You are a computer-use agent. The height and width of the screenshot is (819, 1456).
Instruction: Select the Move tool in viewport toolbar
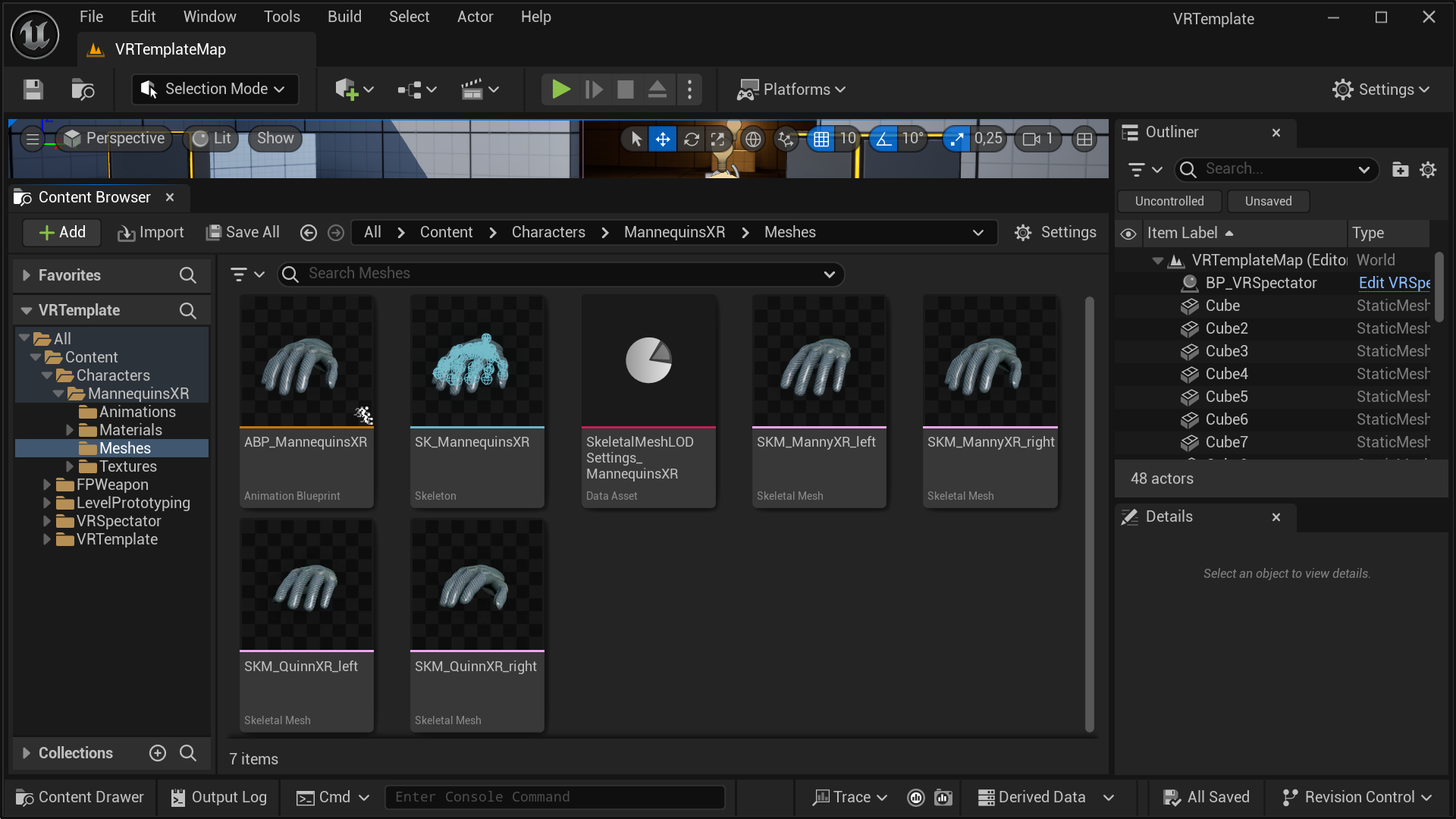pyautogui.click(x=663, y=139)
